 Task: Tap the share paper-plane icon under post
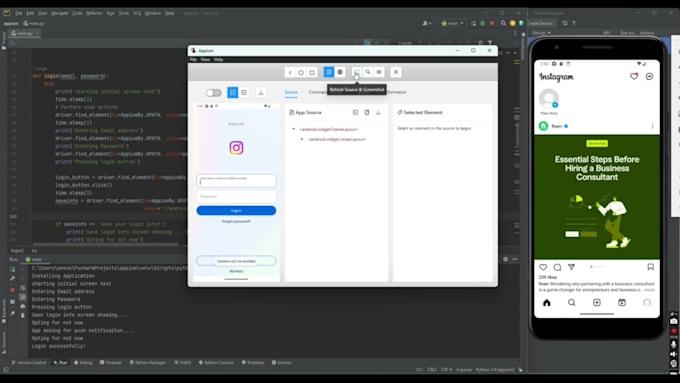[572, 267]
